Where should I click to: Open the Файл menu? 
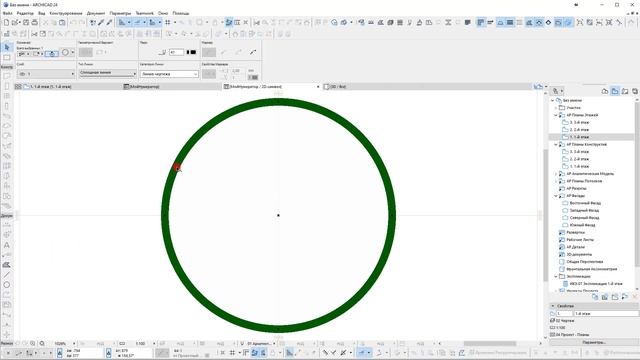tap(7, 13)
